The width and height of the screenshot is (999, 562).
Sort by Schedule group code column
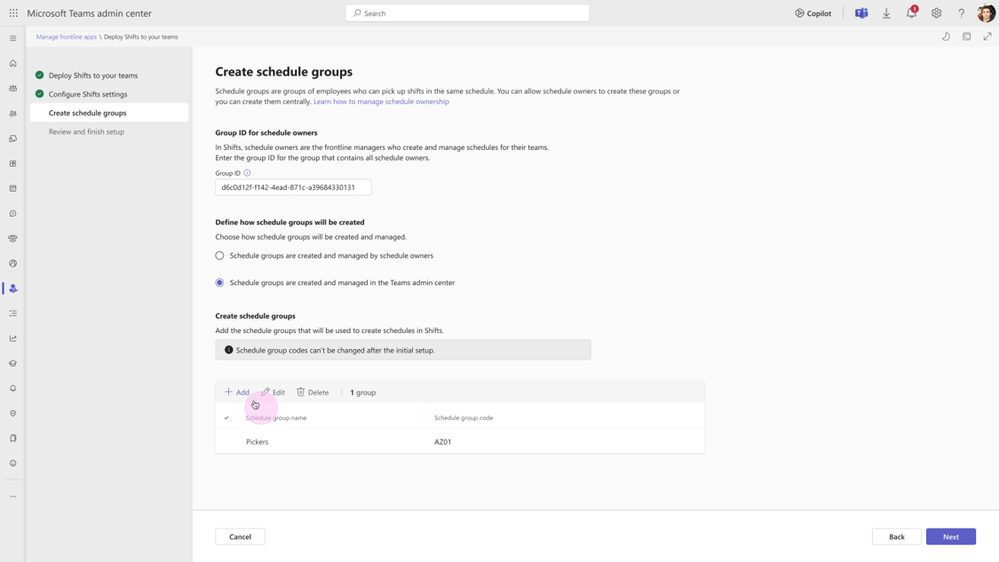point(464,418)
